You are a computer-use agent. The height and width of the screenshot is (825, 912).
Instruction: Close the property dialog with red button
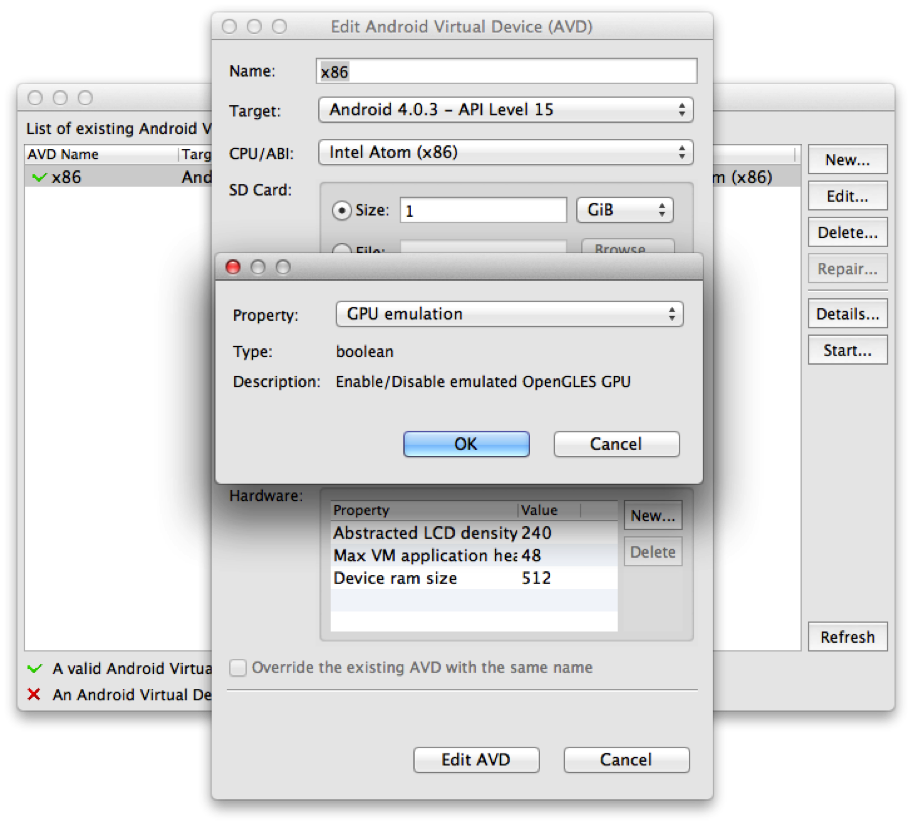point(233,267)
